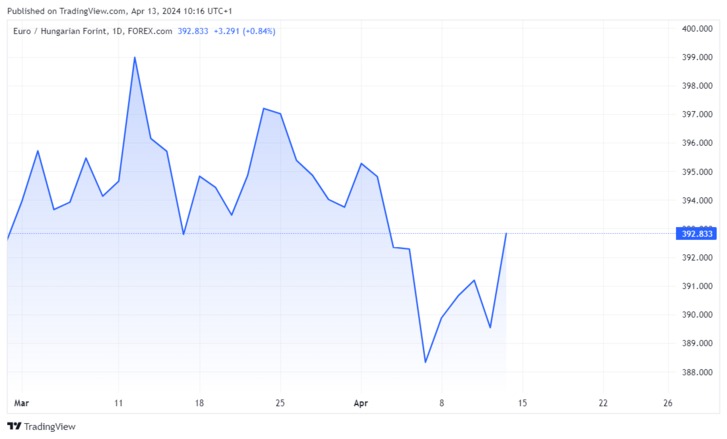Image resolution: width=727 pixels, height=439 pixels.
Task: Click the 400.000 price axis label
Action: pyautogui.click(x=695, y=29)
